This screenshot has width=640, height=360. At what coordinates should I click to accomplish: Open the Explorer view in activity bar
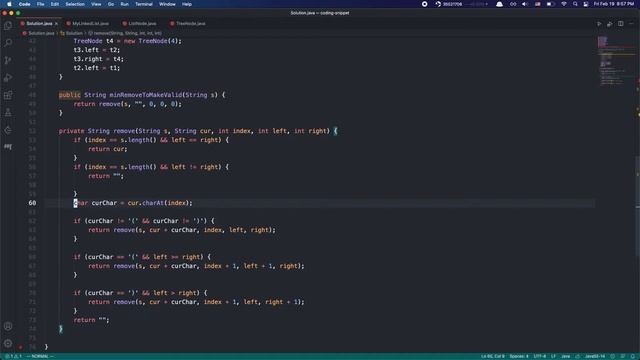(8, 26)
